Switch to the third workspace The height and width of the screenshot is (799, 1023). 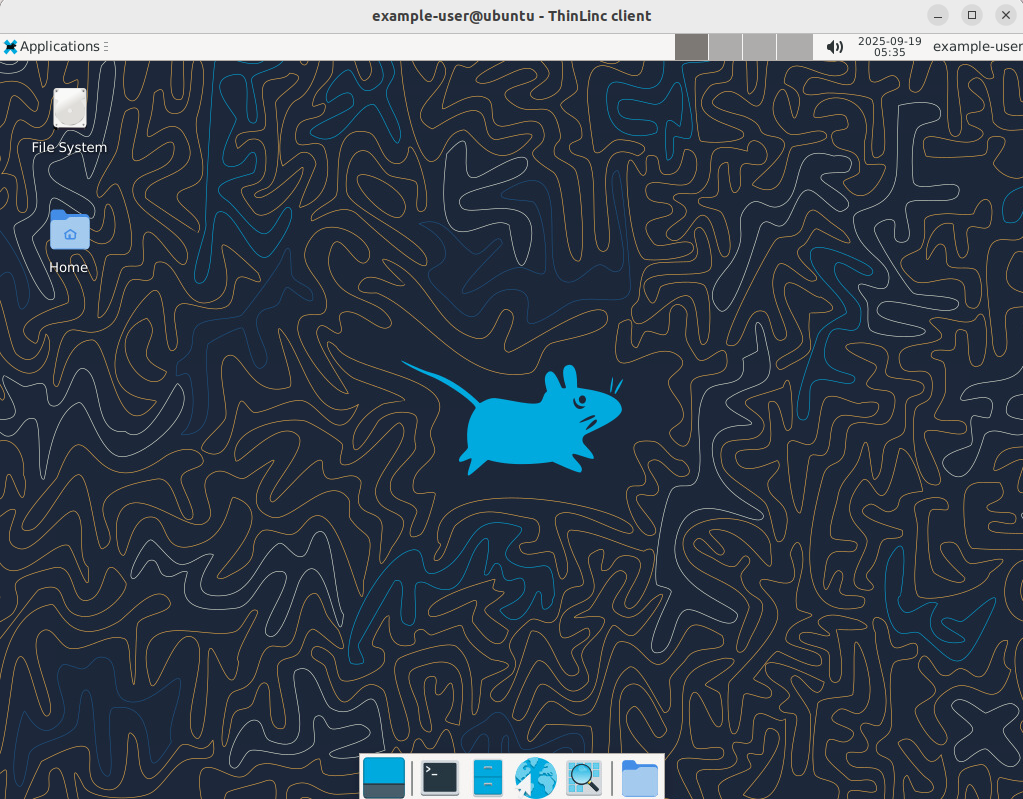click(x=760, y=46)
